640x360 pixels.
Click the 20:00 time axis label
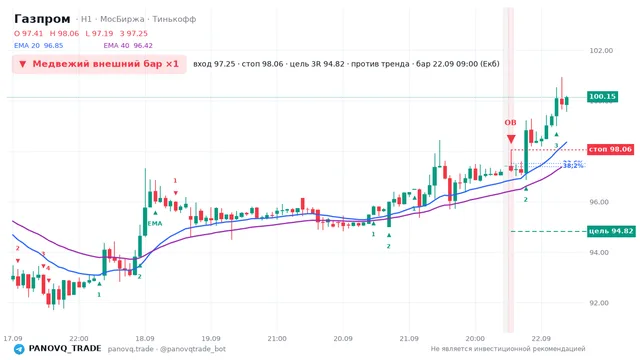pos(475,339)
